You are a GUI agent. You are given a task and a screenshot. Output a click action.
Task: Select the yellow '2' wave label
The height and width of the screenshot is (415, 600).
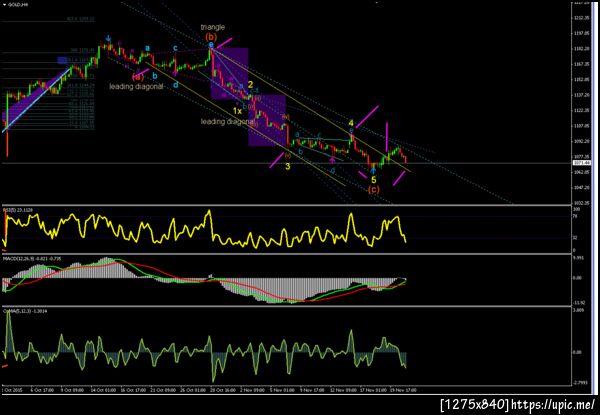coord(250,85)
